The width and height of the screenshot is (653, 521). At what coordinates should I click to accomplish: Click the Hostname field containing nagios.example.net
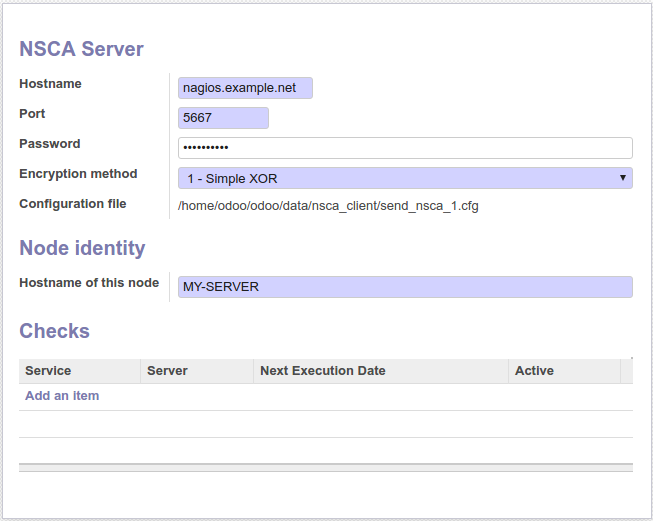[x=245, y=88]
